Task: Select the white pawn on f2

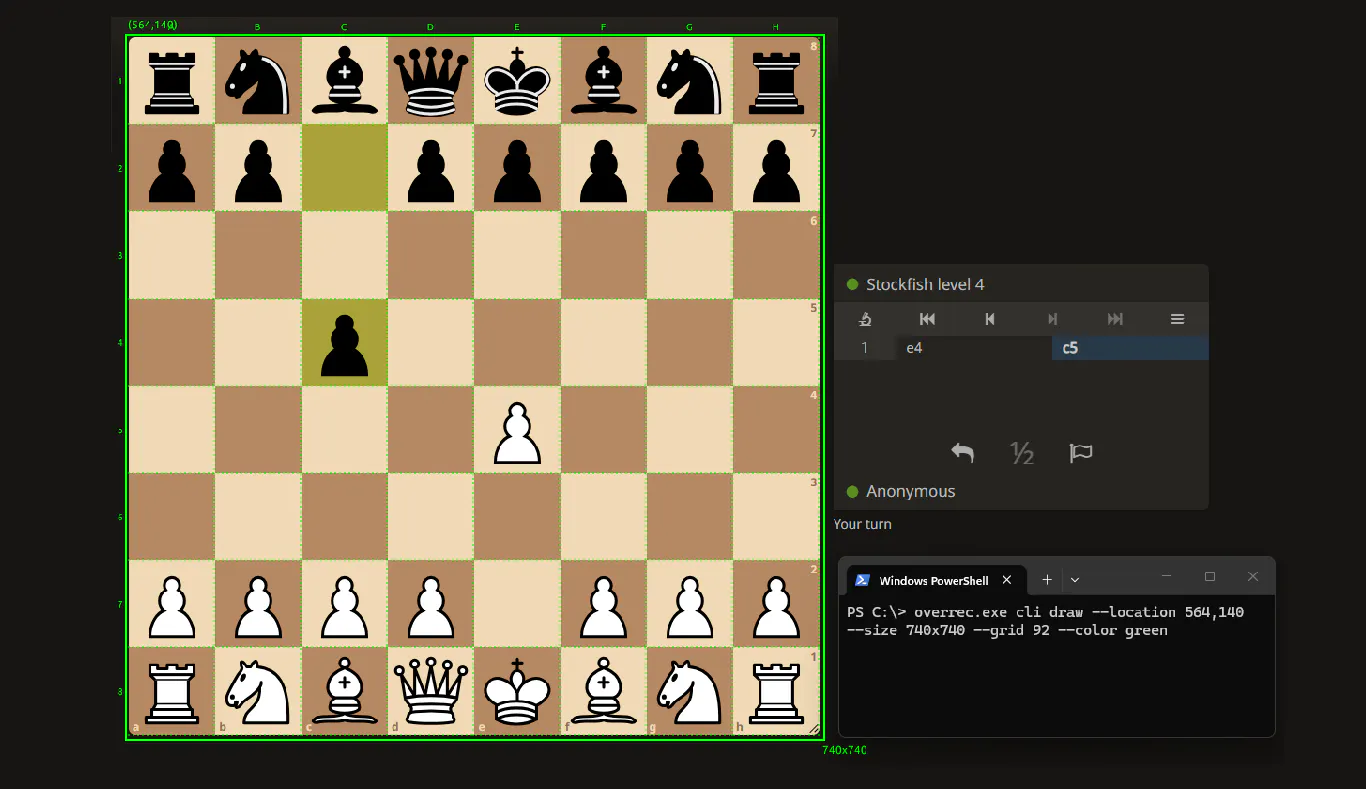Action: click(603, 605)
